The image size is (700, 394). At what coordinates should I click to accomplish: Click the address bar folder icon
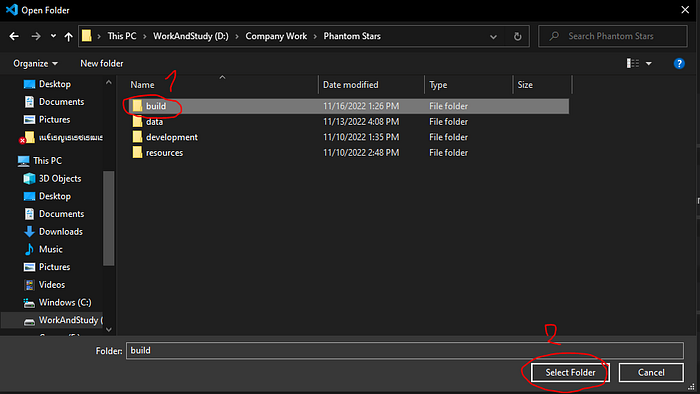click(x=87, y=36)
